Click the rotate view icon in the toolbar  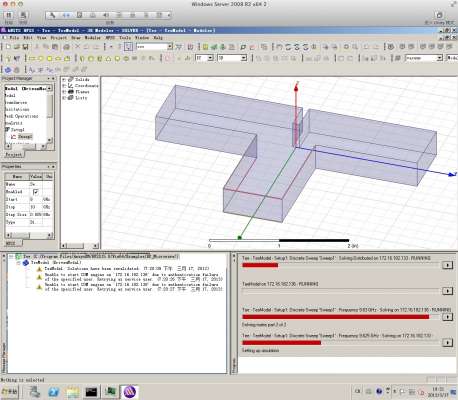(x=288, y=47)
